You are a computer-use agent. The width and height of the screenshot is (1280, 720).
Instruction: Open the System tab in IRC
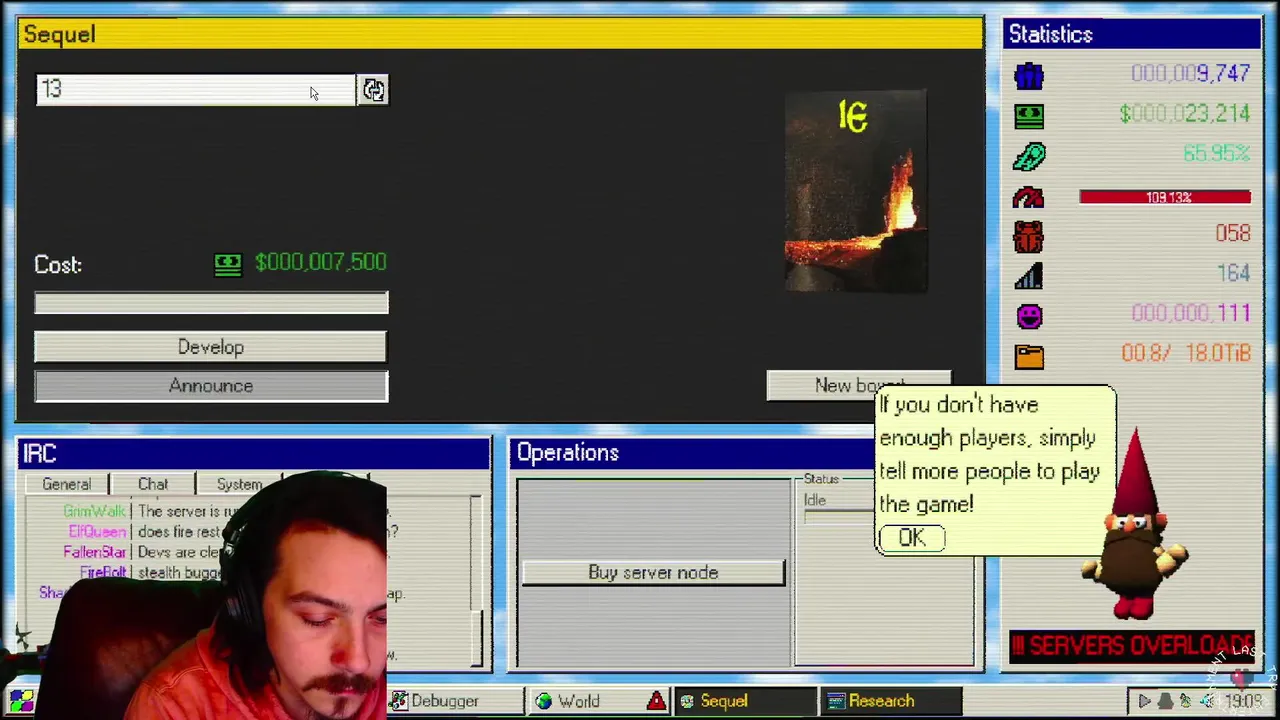click(x=239, y=484)
